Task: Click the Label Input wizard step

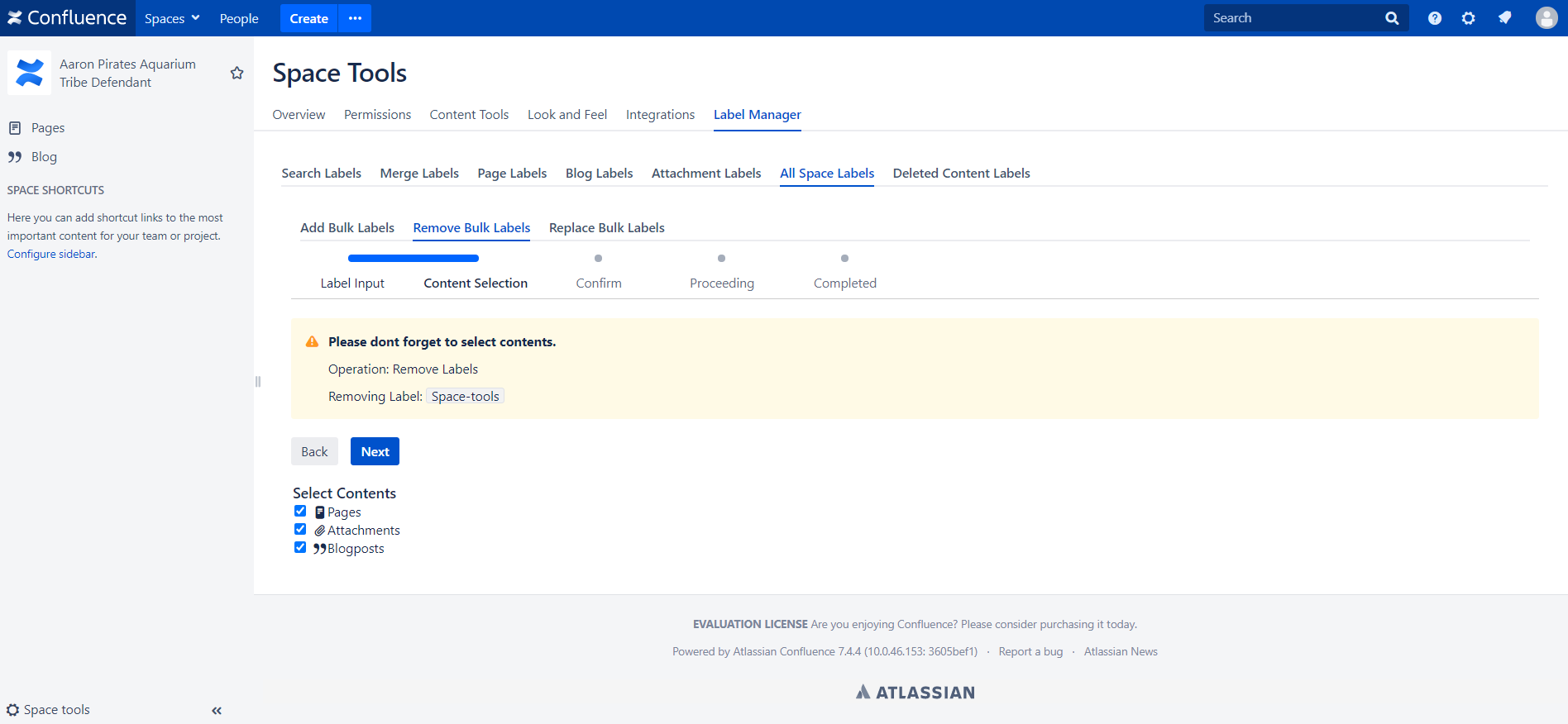Action: (352, 283)
